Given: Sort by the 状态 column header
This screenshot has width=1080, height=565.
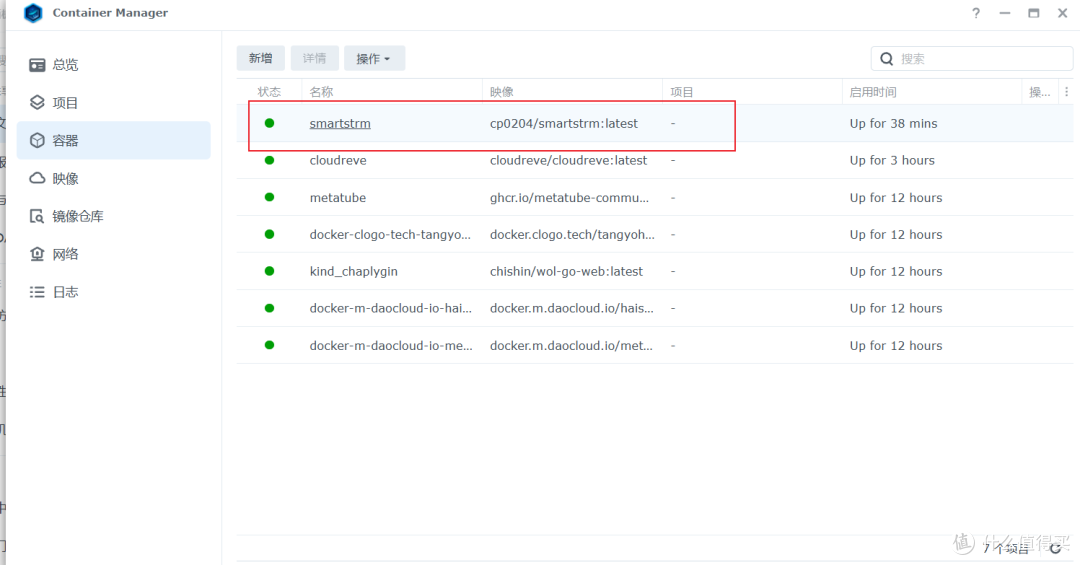Looking at the screenshot, I should (269, 92).
